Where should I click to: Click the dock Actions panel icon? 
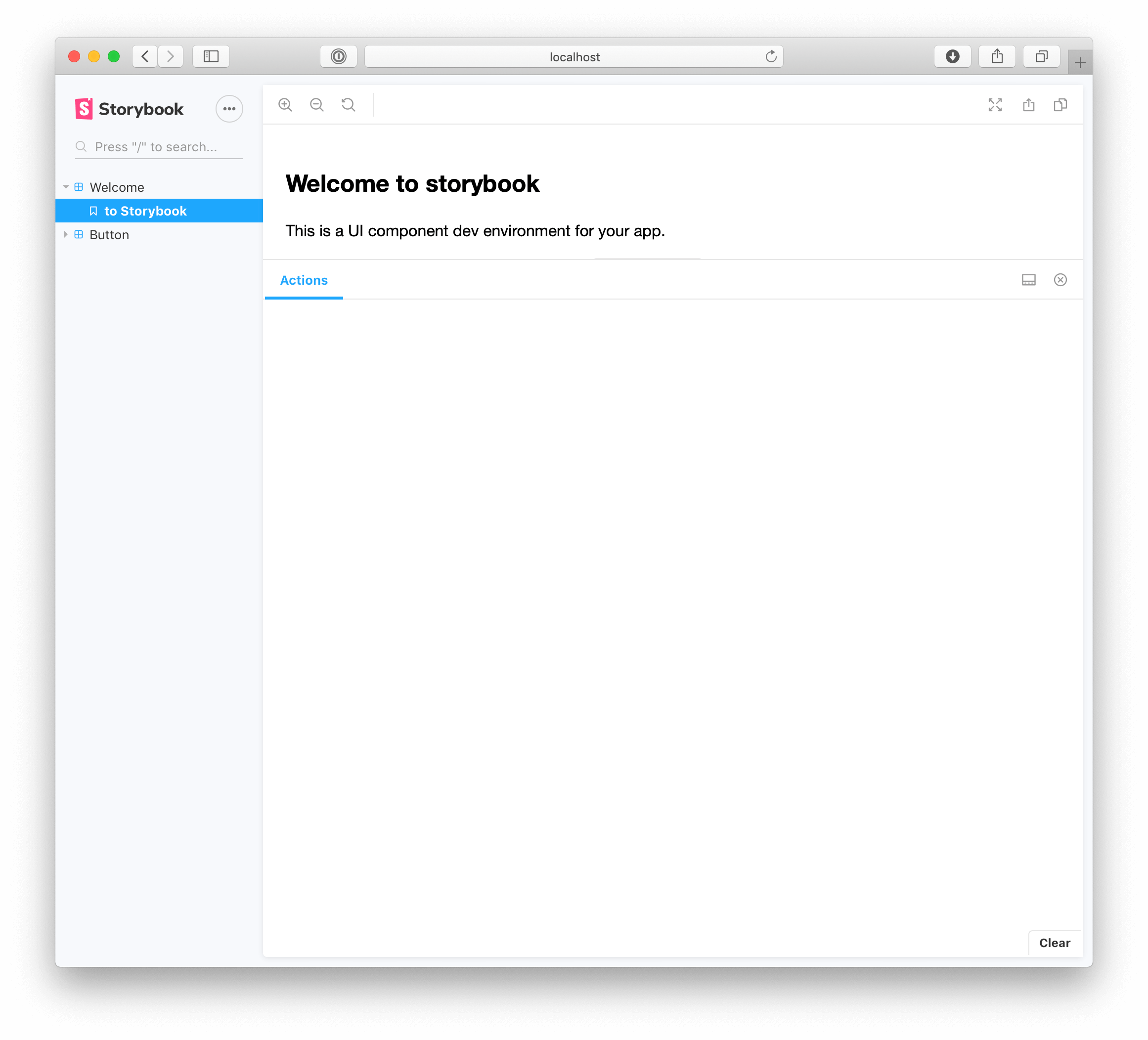pos(1029,280)
